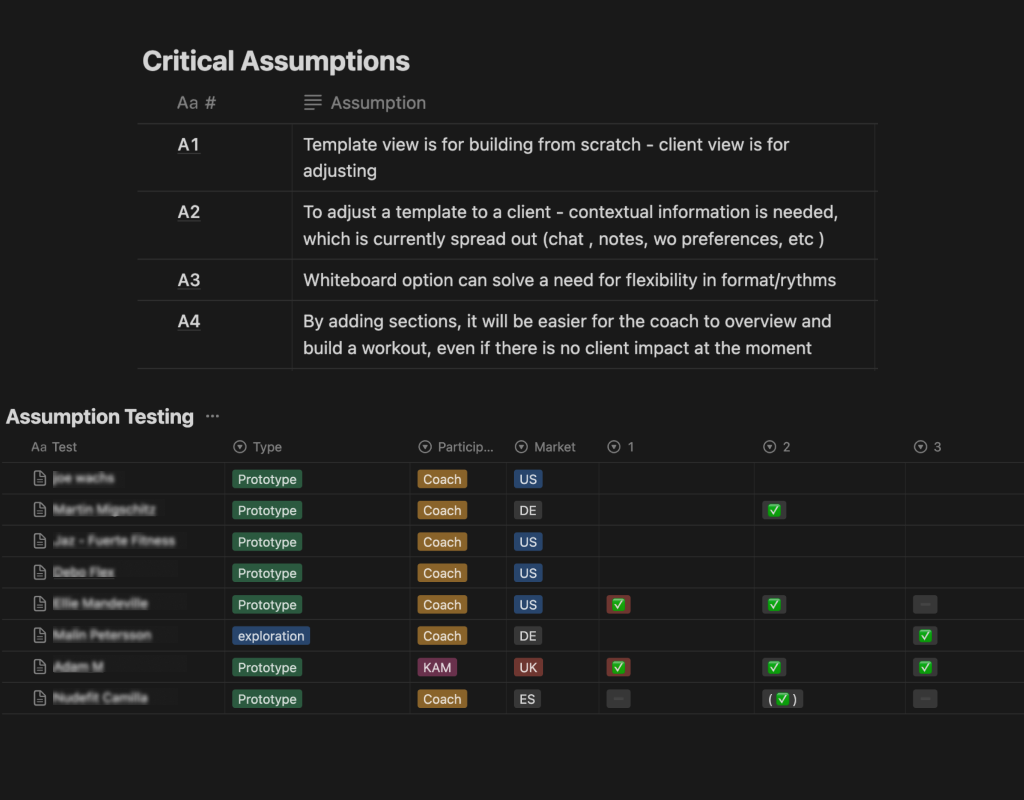Open the UK market tag selector
This screenshot has height=800, width=1024.
click(x=528, y=667)
